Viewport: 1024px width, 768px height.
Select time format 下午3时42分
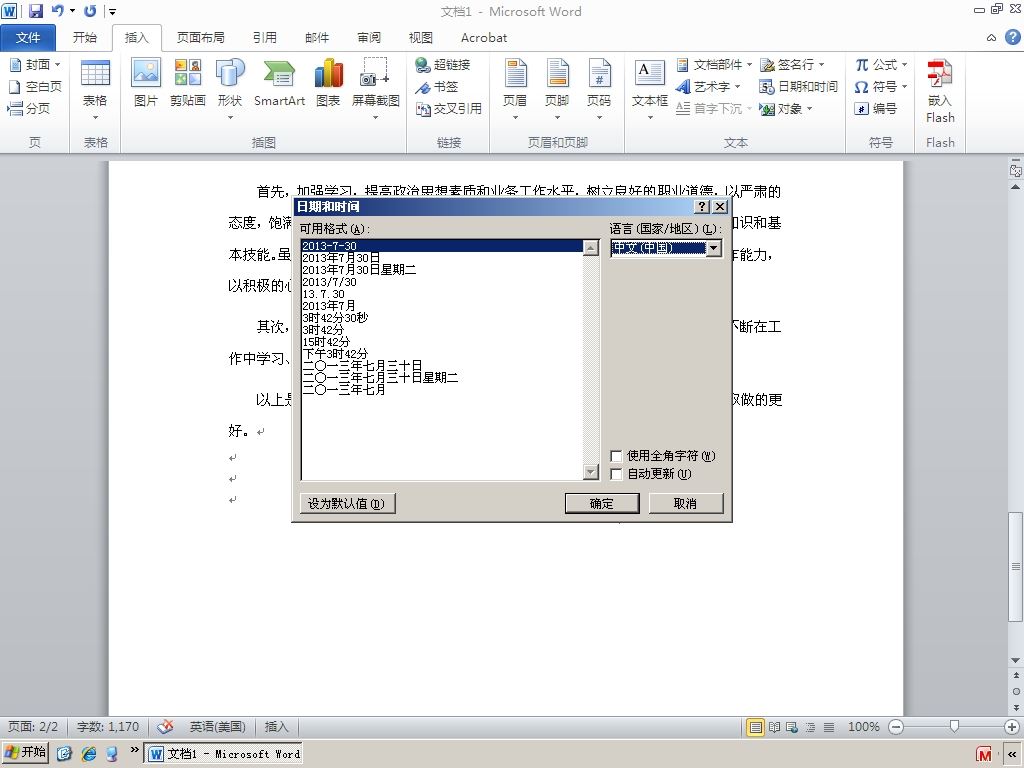(335, 353)
